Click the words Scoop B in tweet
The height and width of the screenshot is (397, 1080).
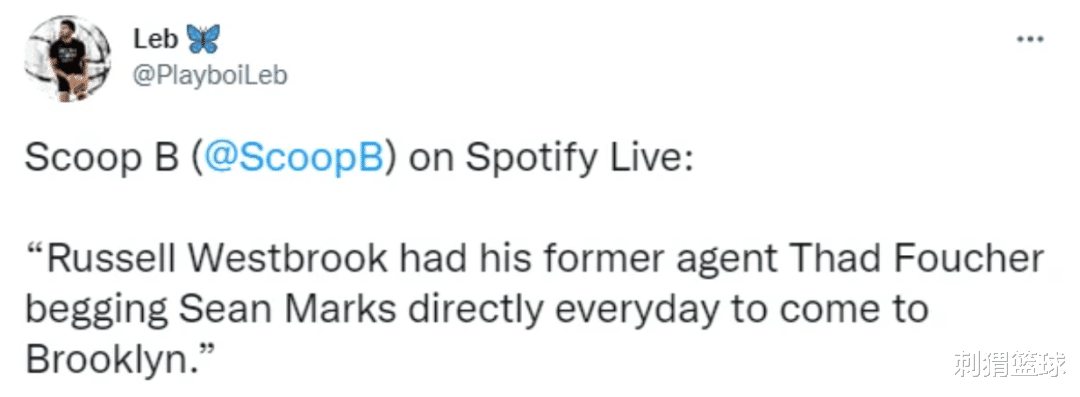pyautogui.click(x=101, y=159)
